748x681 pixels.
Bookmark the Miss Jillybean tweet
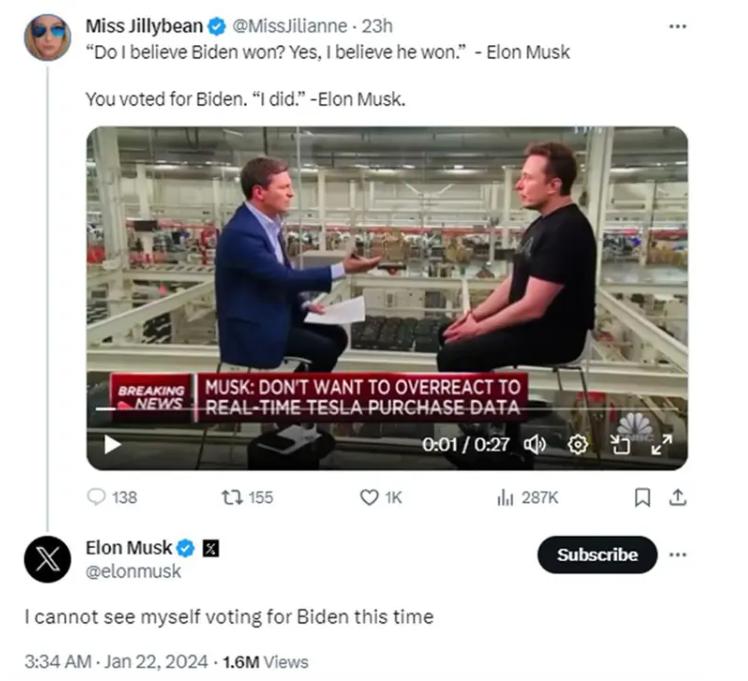[643, 497]
